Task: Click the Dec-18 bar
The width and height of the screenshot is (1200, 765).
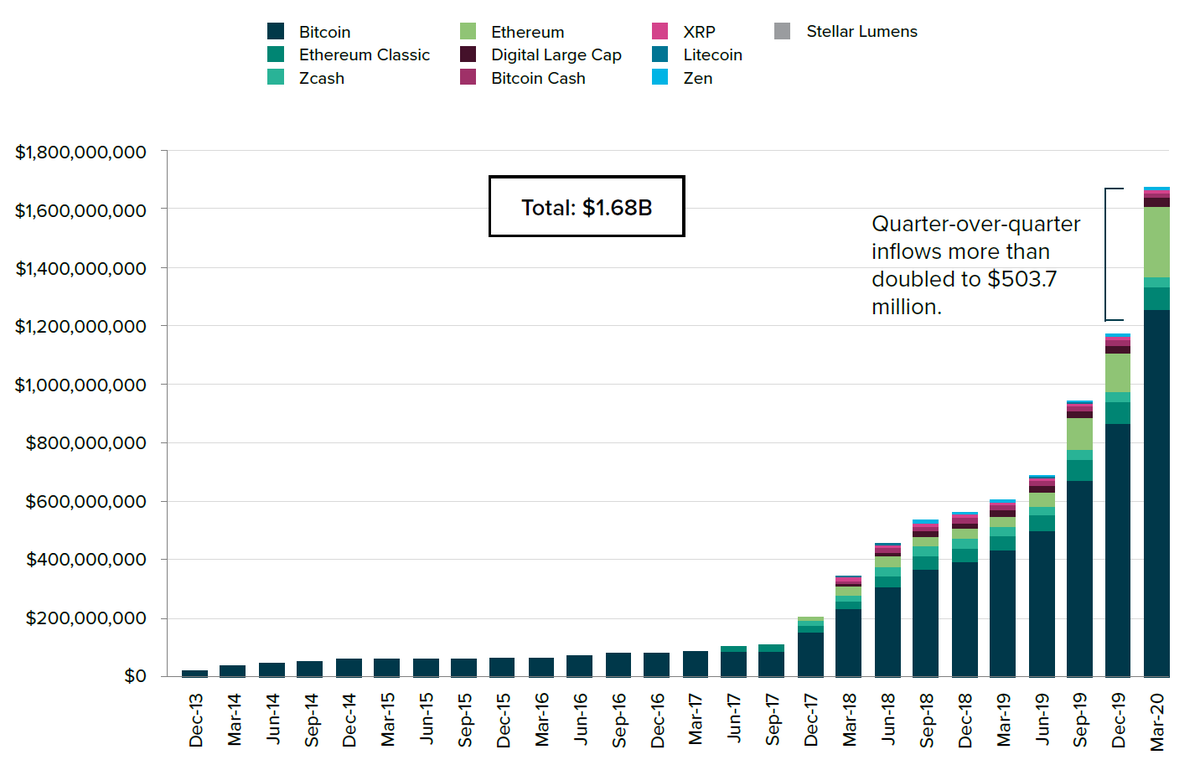Action: [x=964, y=594]
